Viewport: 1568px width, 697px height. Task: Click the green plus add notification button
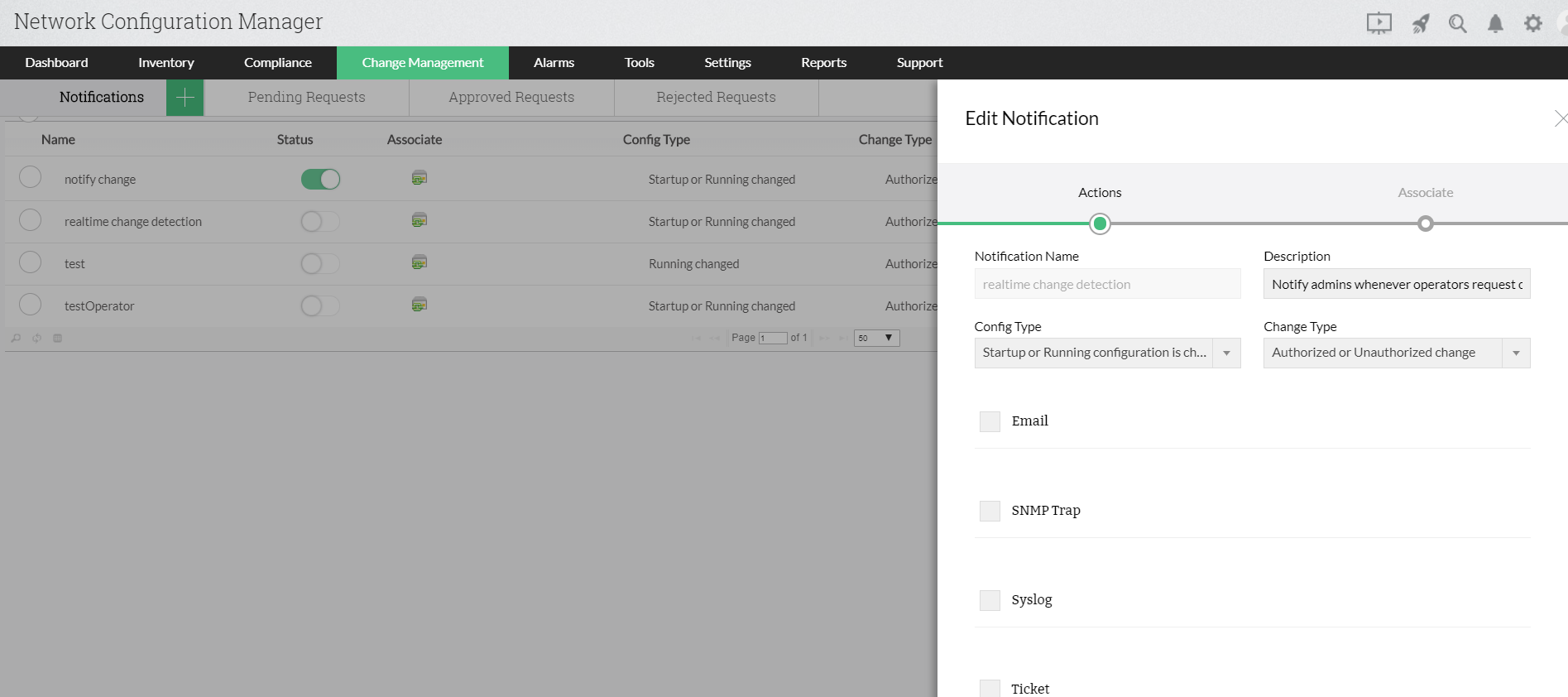coord(185,98)
